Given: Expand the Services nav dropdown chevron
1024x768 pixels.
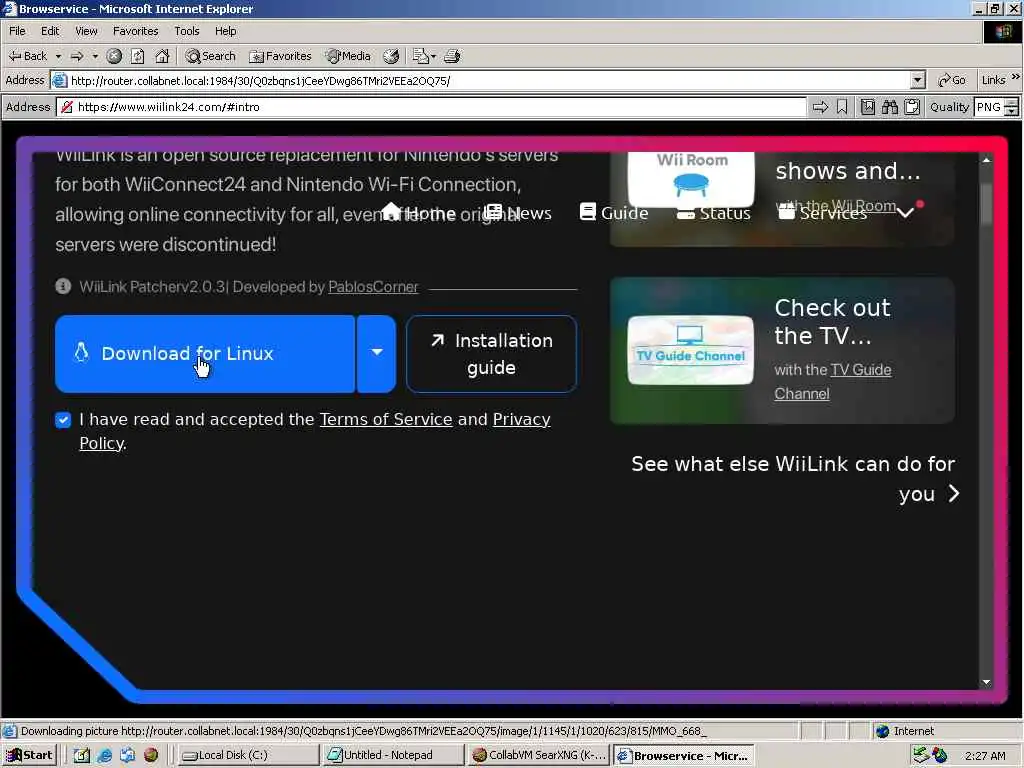Looking at the screenshot, I should (905, 213).
